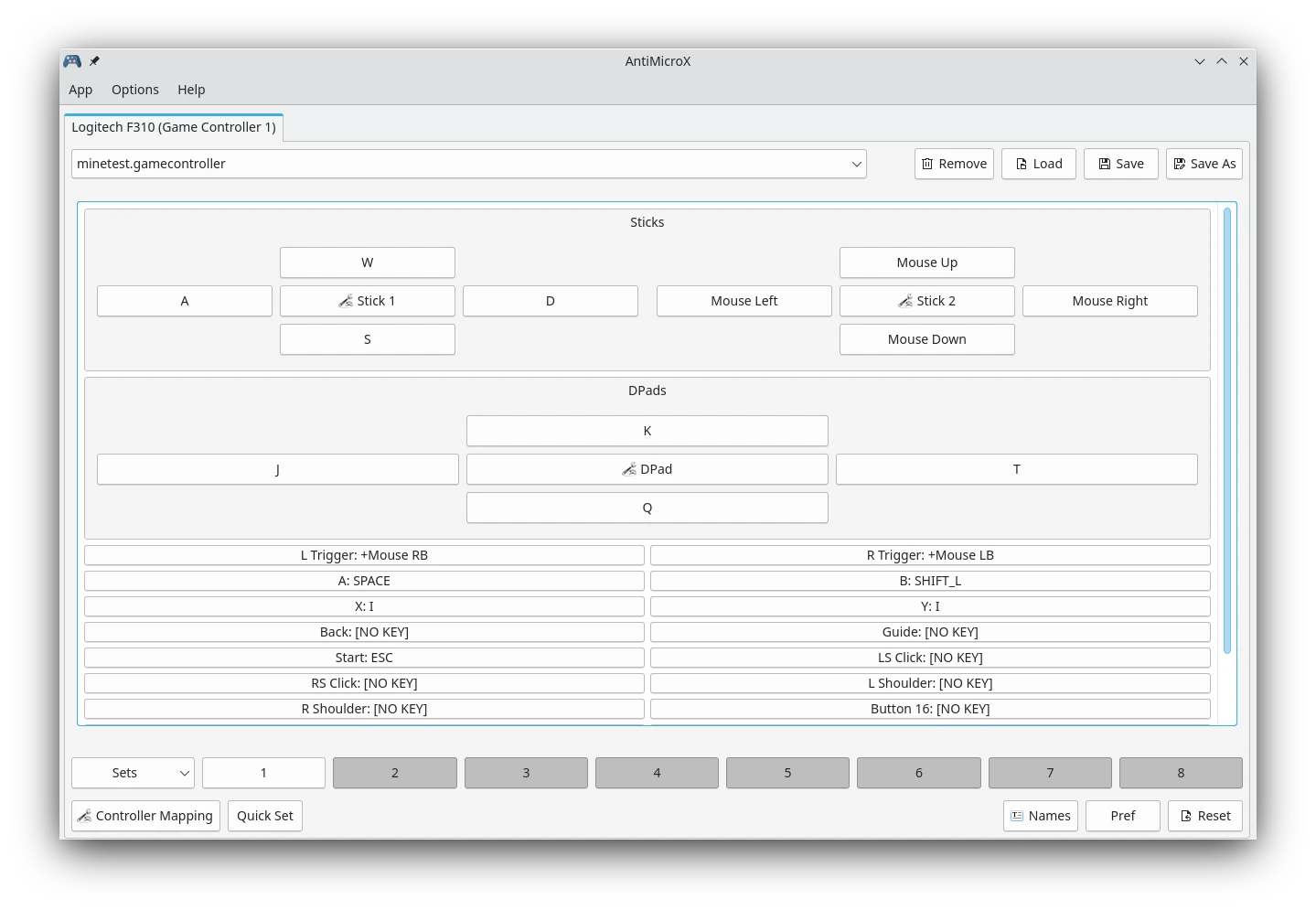Open the Sets dropdown
This screenshot has height=910, width=1316.
tap(134, 773)
